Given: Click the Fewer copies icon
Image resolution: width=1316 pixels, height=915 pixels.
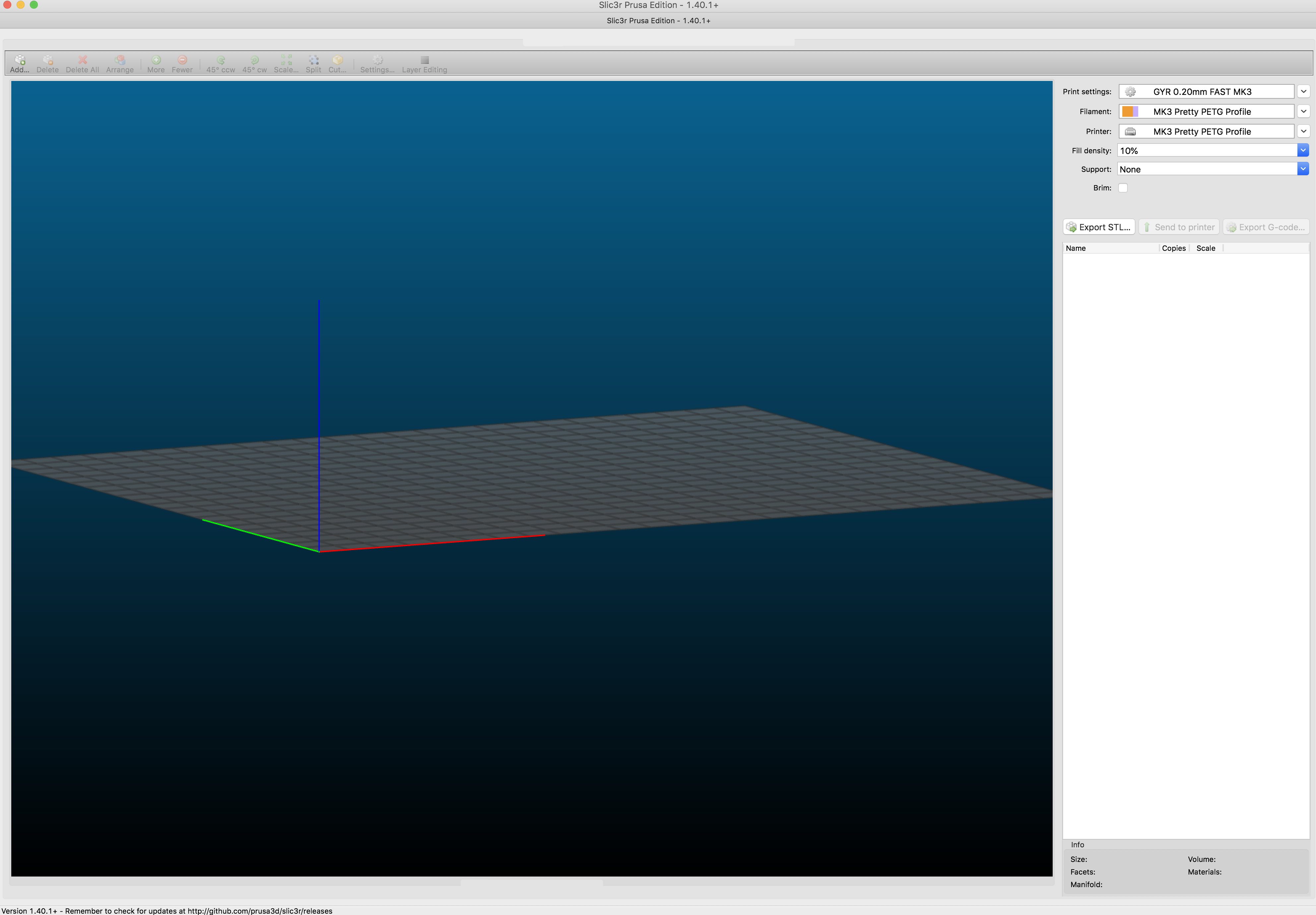Looking at the screenshot, I should pos(182,64).
